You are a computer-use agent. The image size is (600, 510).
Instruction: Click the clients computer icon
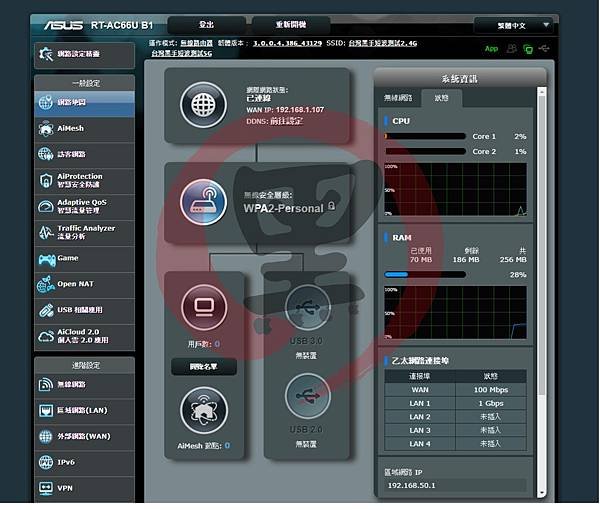pyautogui.click(x=204, y=307)
